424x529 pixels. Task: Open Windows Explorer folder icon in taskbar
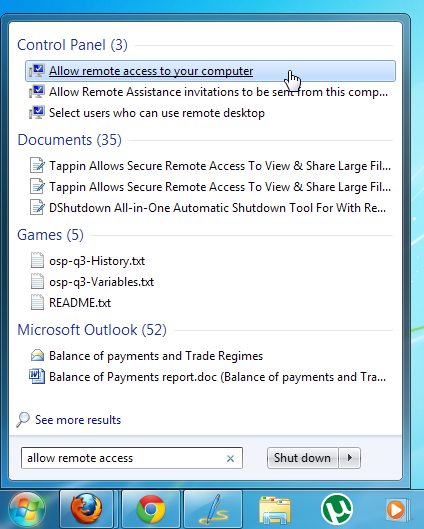pyautogui.click(x=275, y=510)
